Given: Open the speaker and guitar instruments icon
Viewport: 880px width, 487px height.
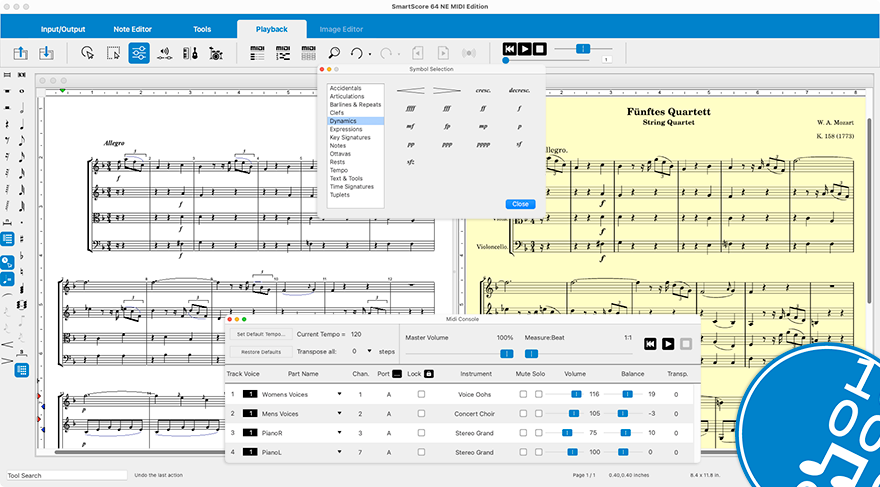Looking at the screenshot, I should [x=190, y=54].
